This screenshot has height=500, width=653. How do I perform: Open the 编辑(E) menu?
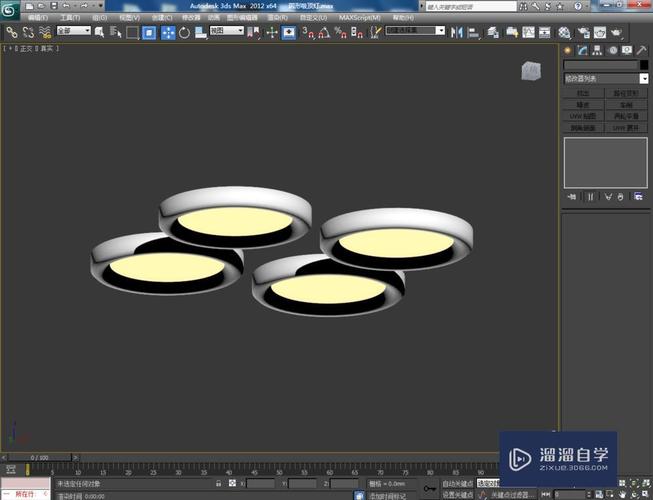click(x=38, y=17)
